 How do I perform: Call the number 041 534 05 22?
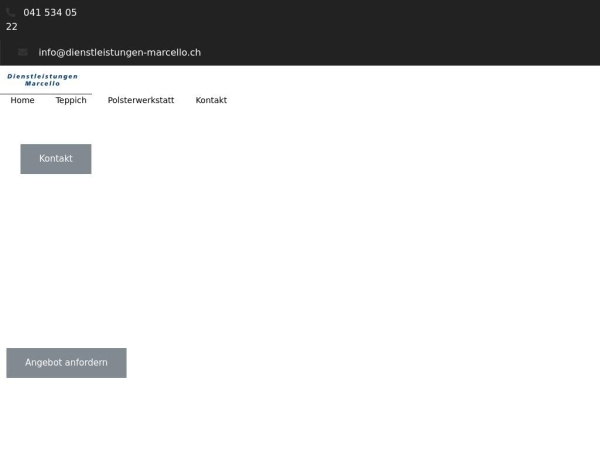[49, 13]
